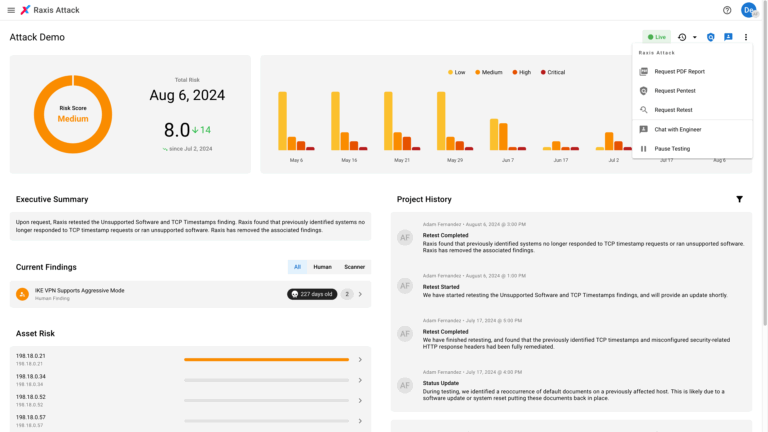Image resolution: width=768 pixels, height=432 pixels.
Task: Toggle the Low legend entry
Action: (x=456, y=72)
